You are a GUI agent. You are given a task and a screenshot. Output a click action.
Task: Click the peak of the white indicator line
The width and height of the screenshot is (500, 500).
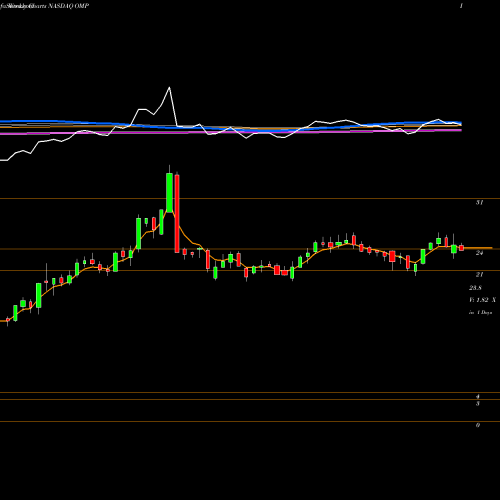(x=169, y=88)
